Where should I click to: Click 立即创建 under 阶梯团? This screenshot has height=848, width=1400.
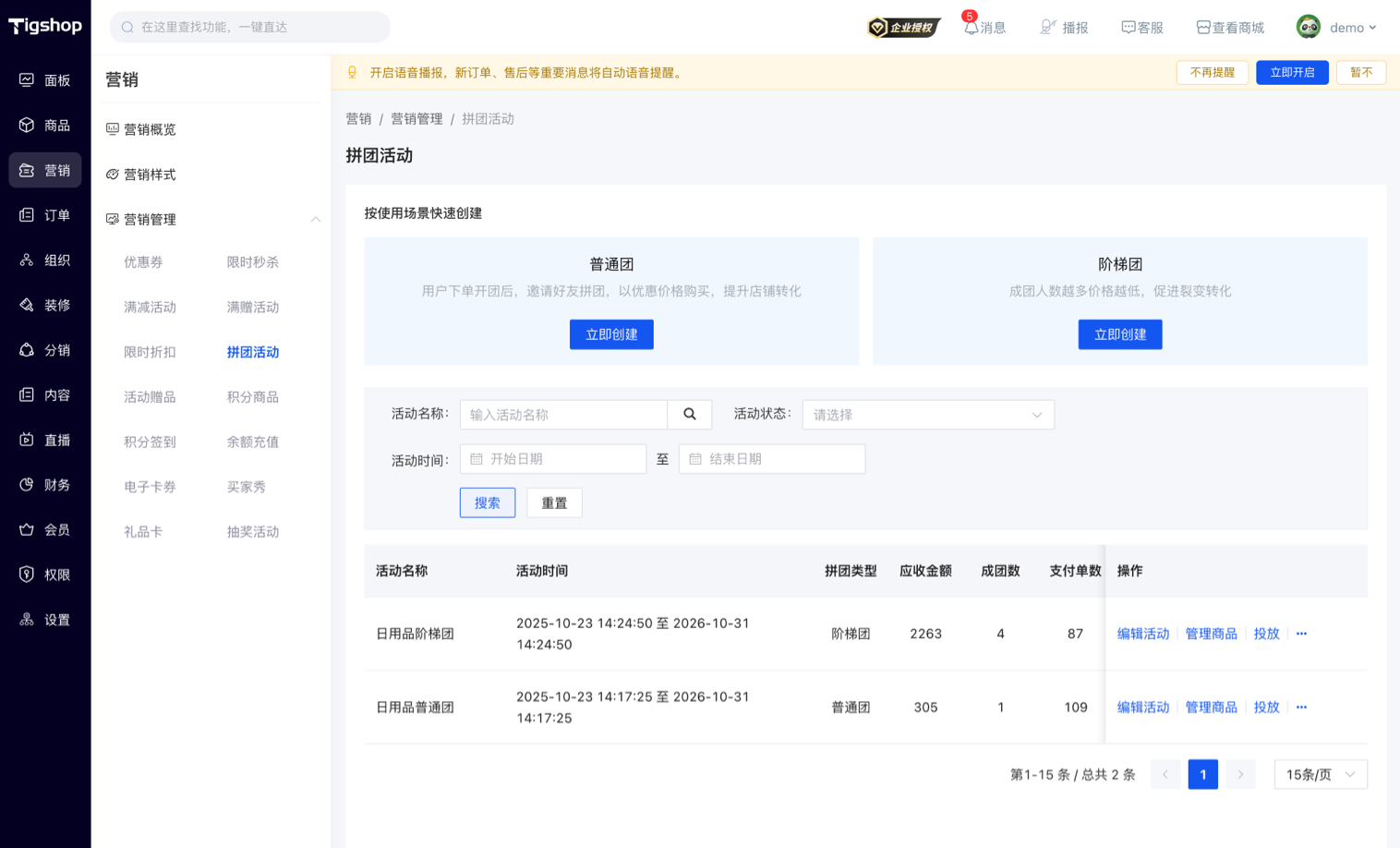pos(1120,334)
